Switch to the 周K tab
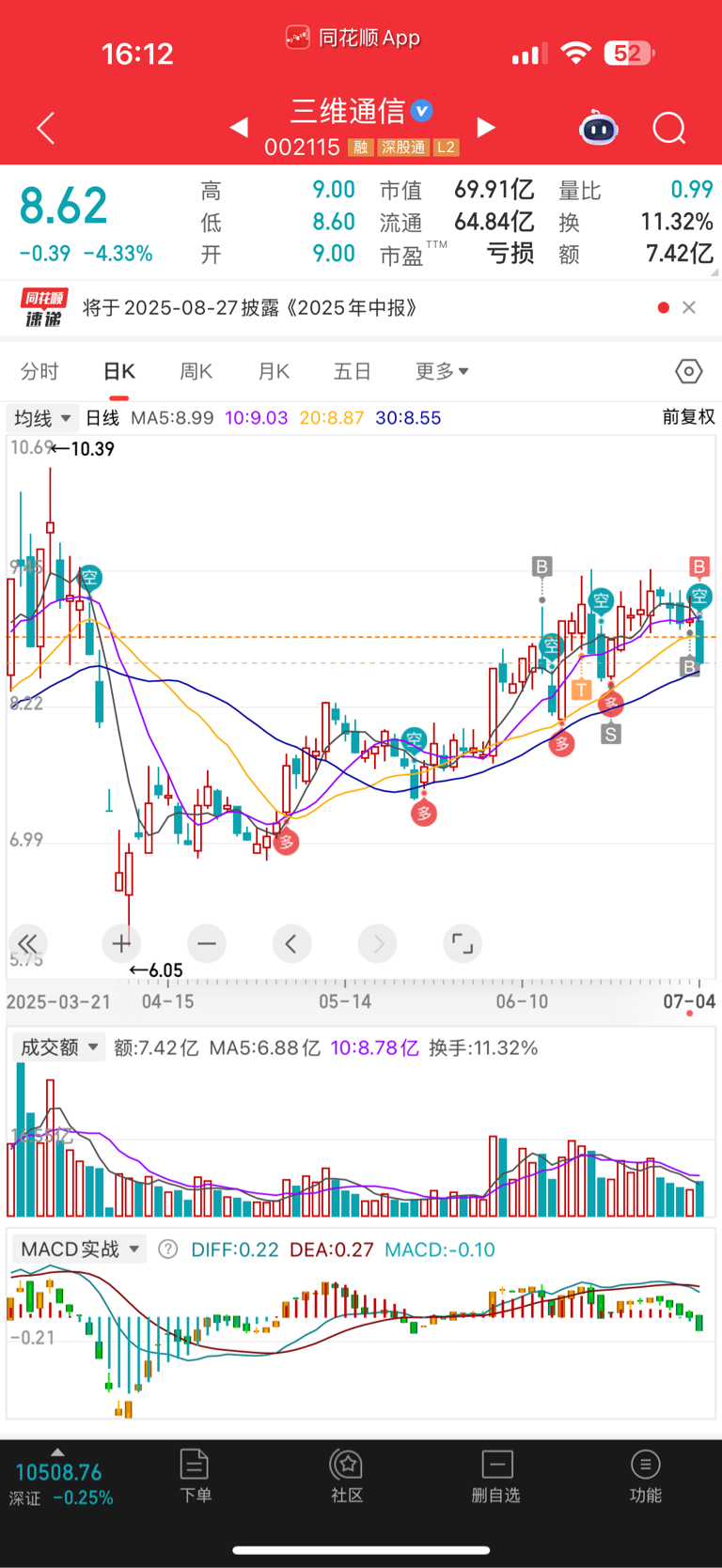Viewport: 722px width, 1568px height. [196, 372]
